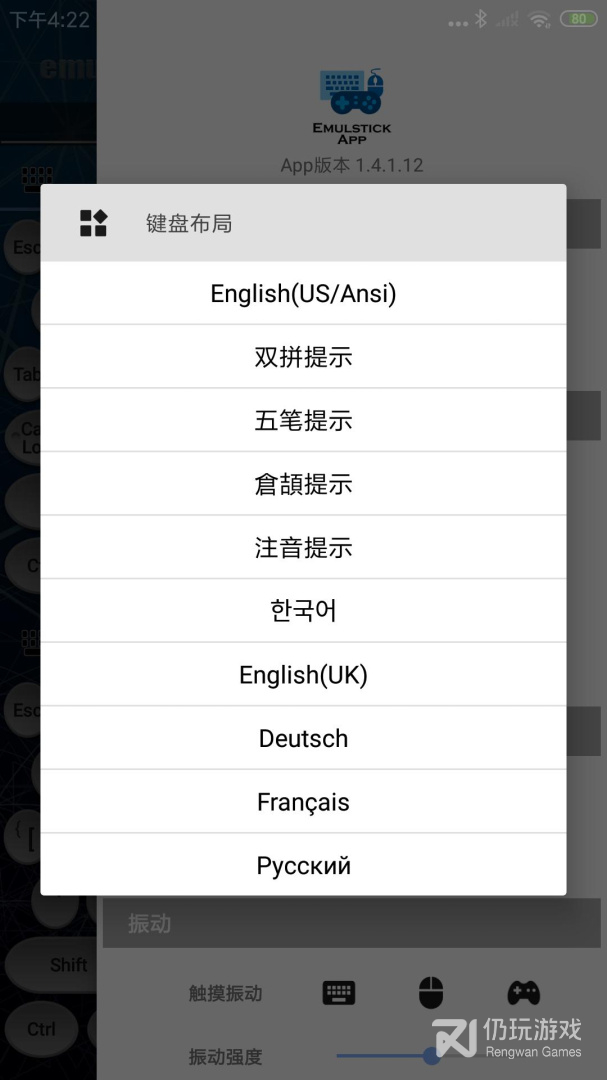Click the keyboard layout widgets icon
This screenshot has height=1080, width=607.
click(x=93, y=223)
